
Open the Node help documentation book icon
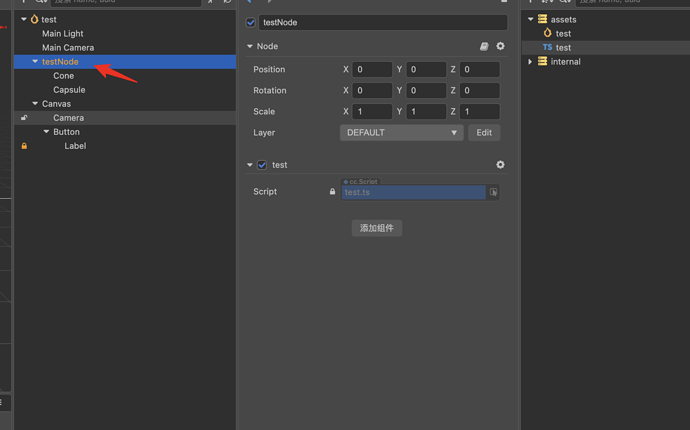pyautogui.click(x=484, y=46)
